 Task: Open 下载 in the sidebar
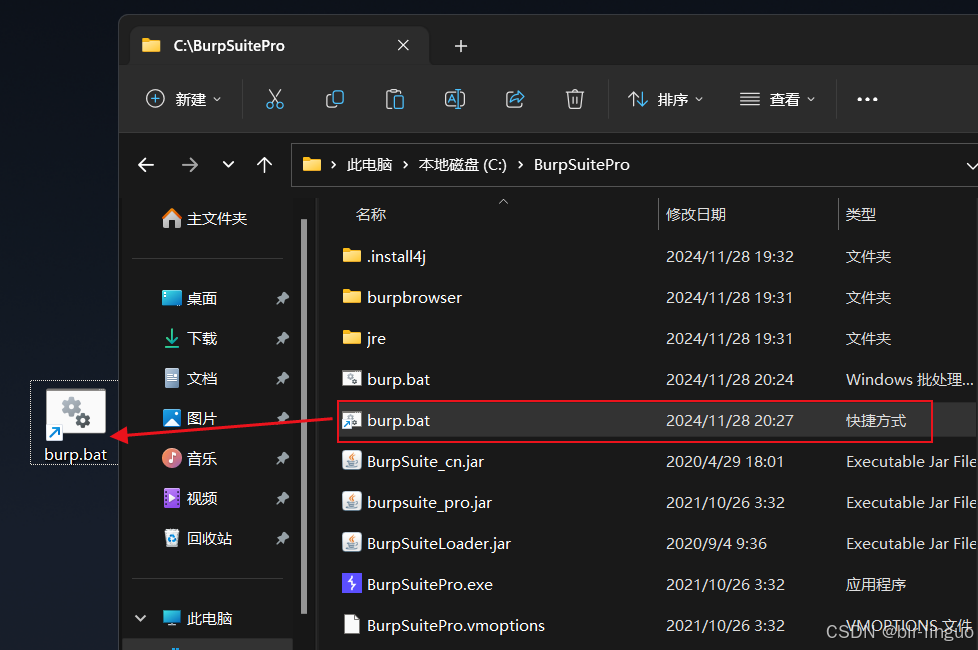(190, 338)
